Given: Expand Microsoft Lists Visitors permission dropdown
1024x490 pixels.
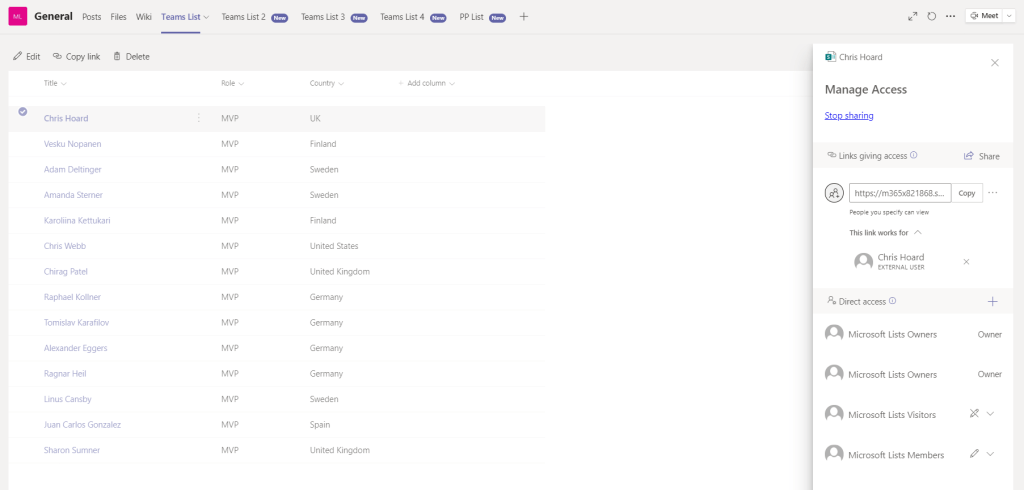Looking at the screenshot, I should pyautogui.click(x=990, y=414).
